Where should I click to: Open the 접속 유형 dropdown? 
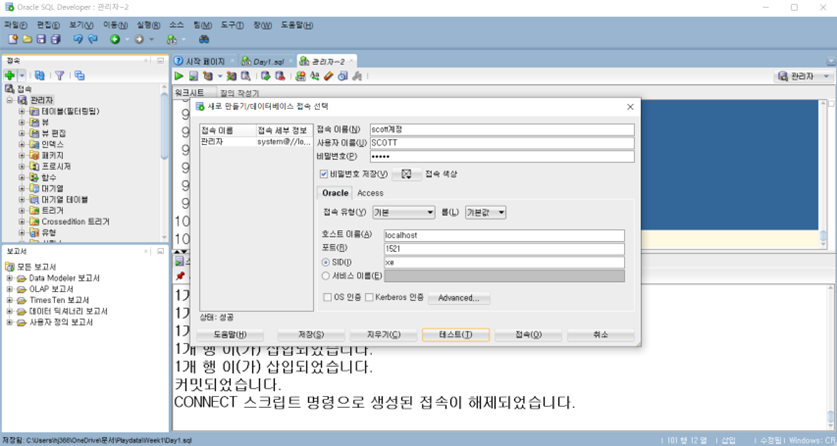pos(404,212)
